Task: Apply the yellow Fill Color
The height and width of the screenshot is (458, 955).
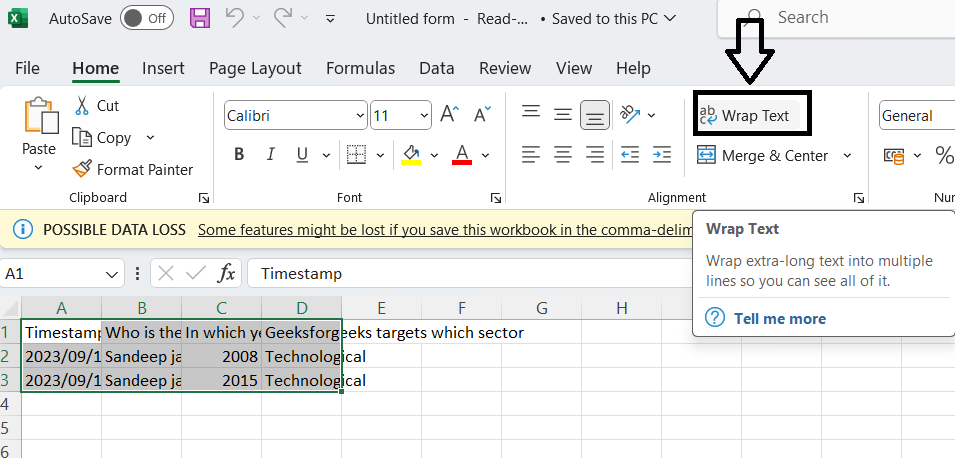Action: tap(412, 155)
